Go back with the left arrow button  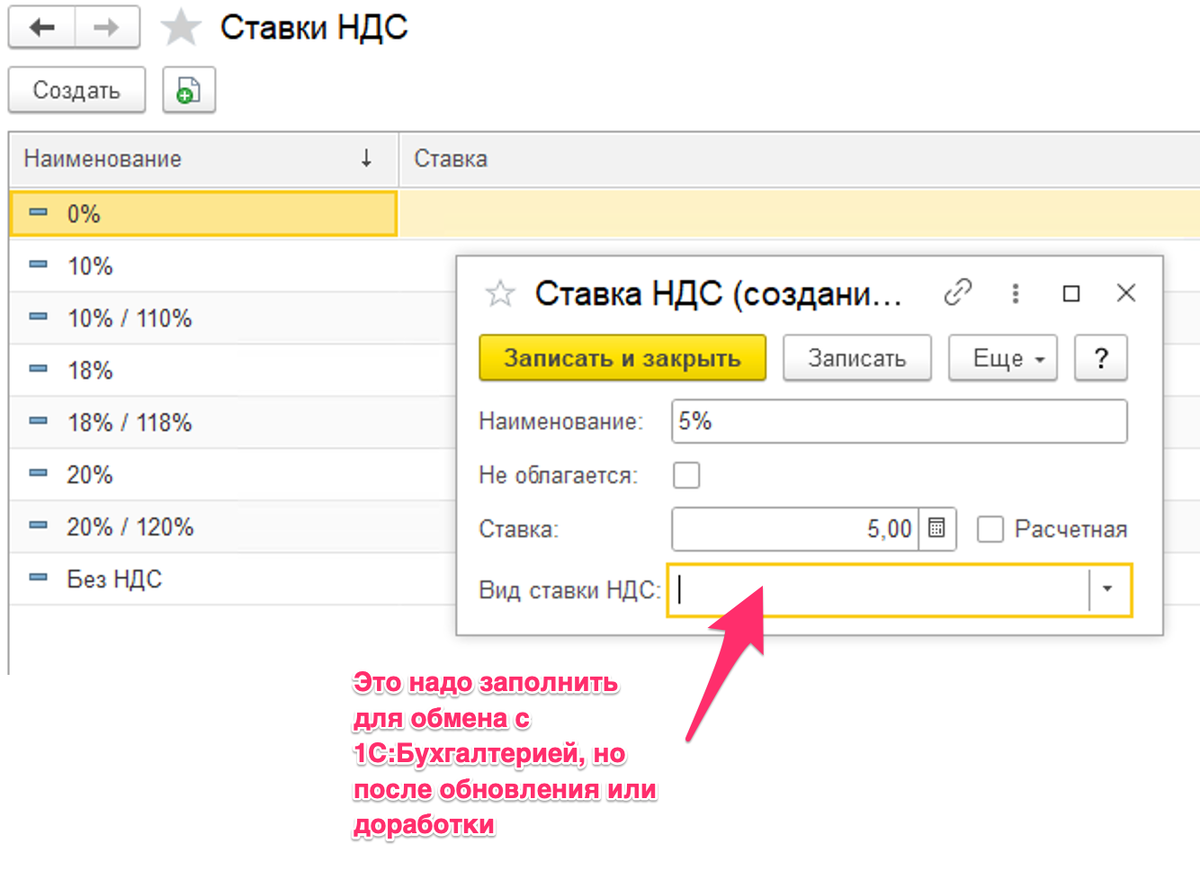(x=42, y=28)
